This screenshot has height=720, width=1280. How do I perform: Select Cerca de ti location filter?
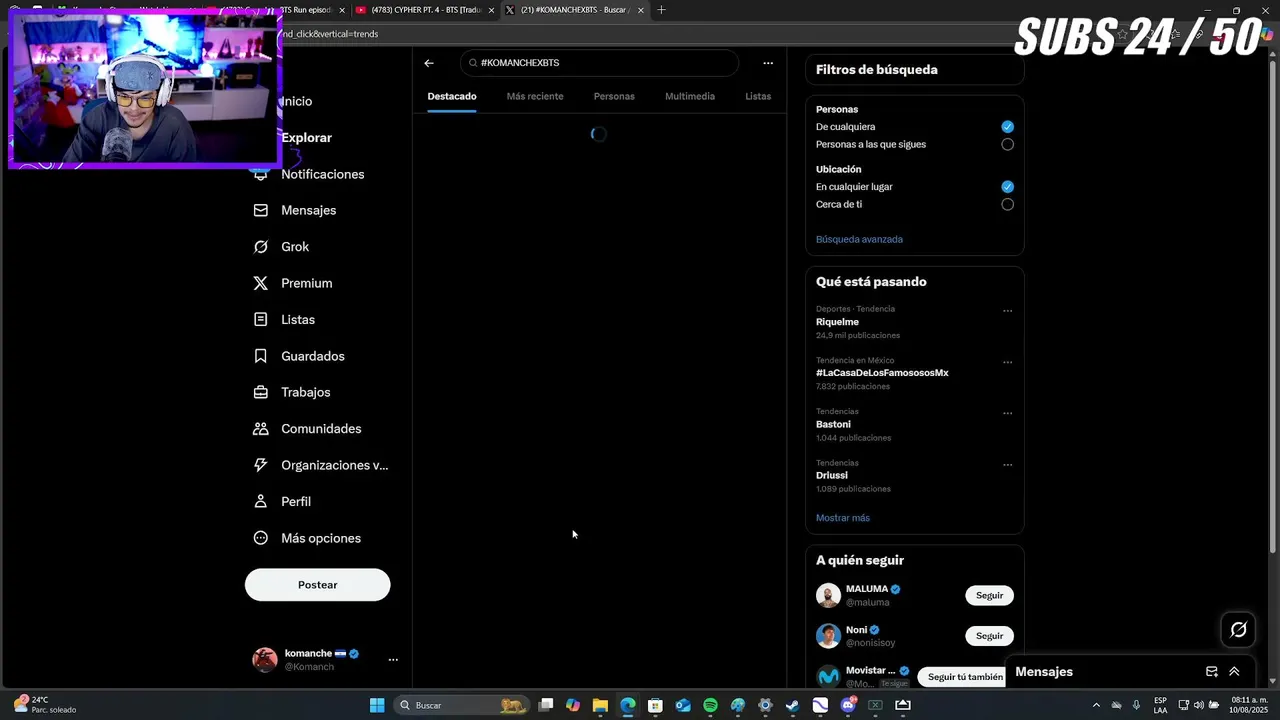[1007, 204]
